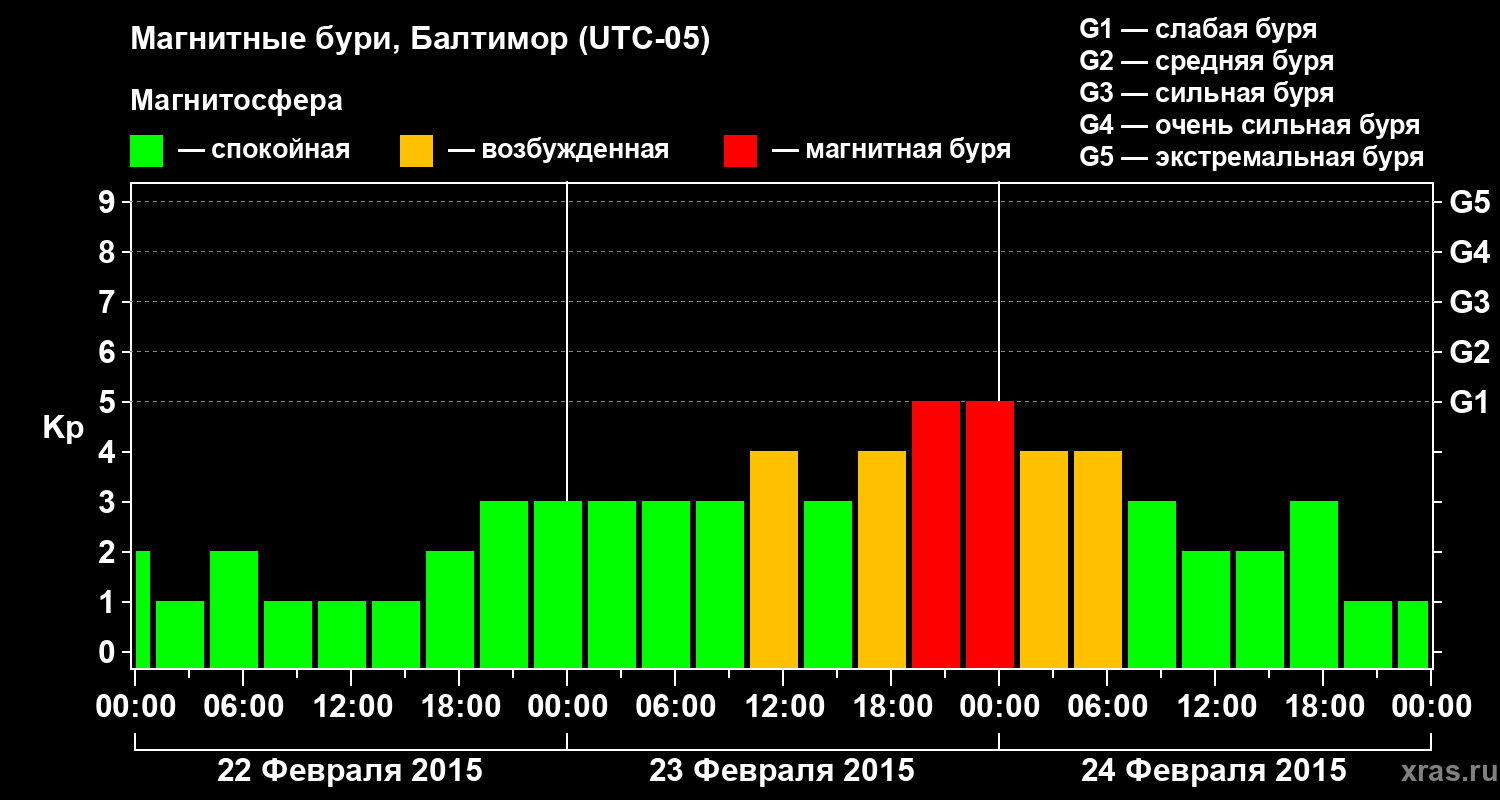Image resolution: width=1500 pixels, height=800 pixels.
Task: Click the first red Kp 5 bar
Action: click(x=936, y=534)
